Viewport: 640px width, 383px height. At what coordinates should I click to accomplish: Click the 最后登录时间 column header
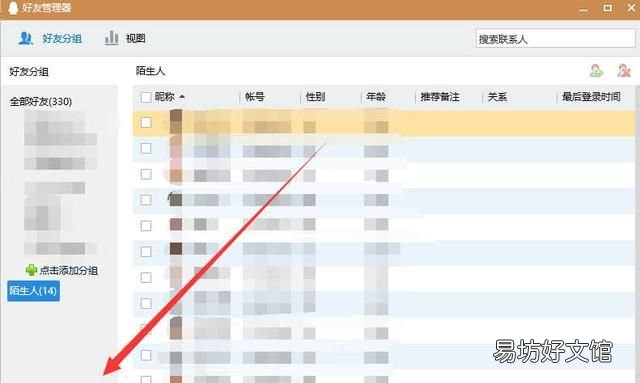coord(591,97)
